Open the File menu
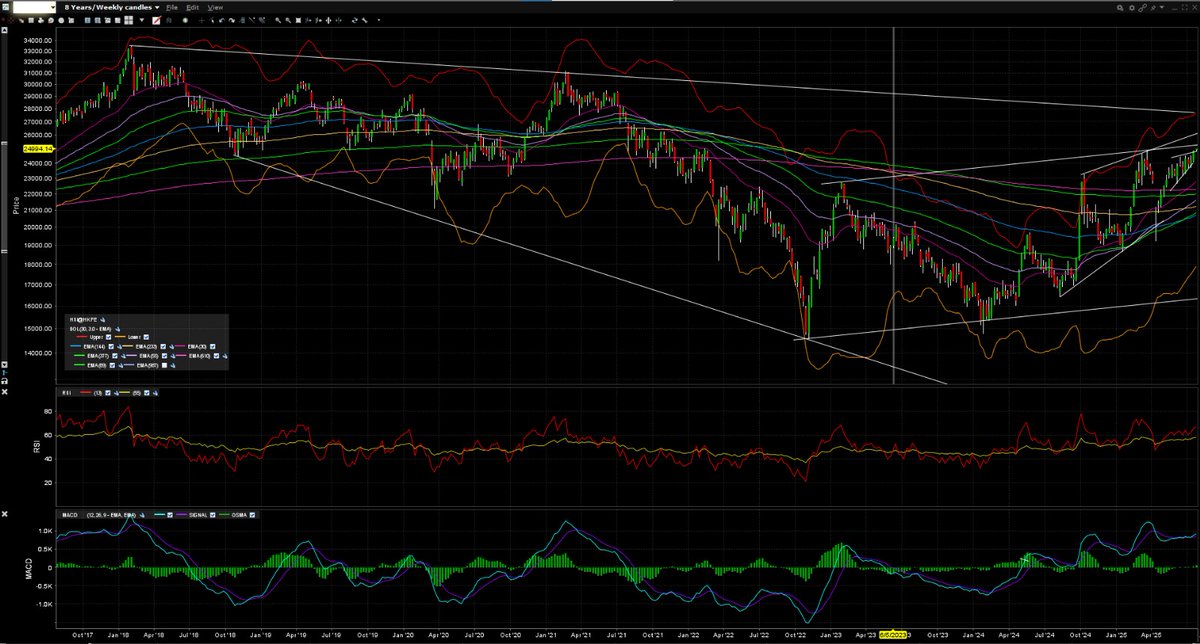 172,7
